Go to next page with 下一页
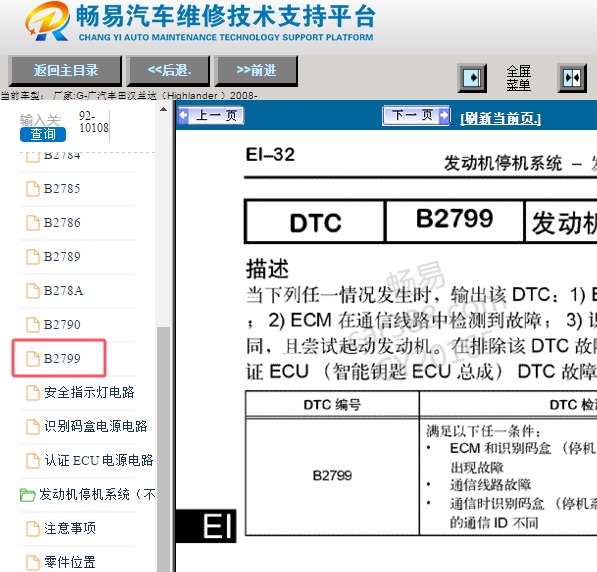 (x=416, y=115)
